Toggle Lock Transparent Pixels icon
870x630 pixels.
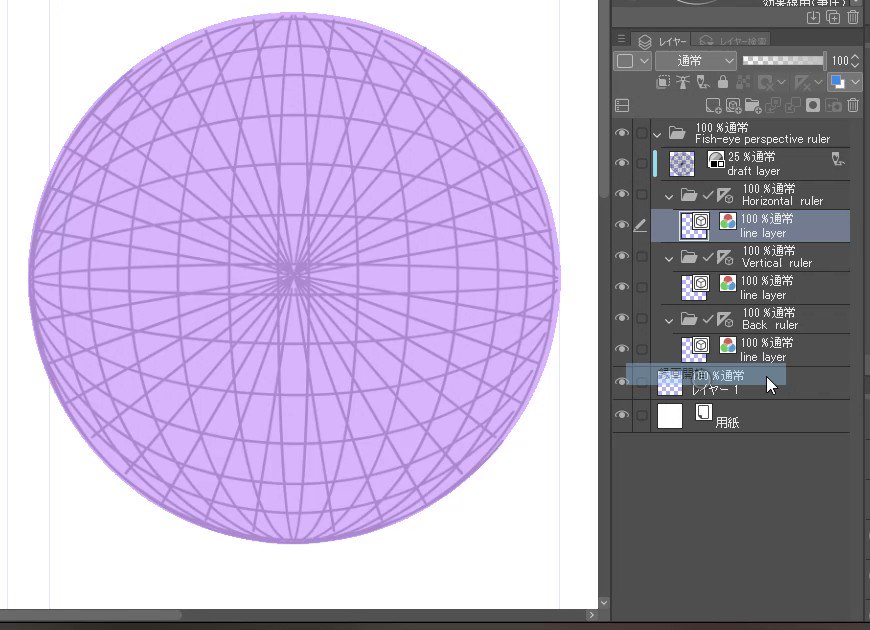click(x=742, y=83)
